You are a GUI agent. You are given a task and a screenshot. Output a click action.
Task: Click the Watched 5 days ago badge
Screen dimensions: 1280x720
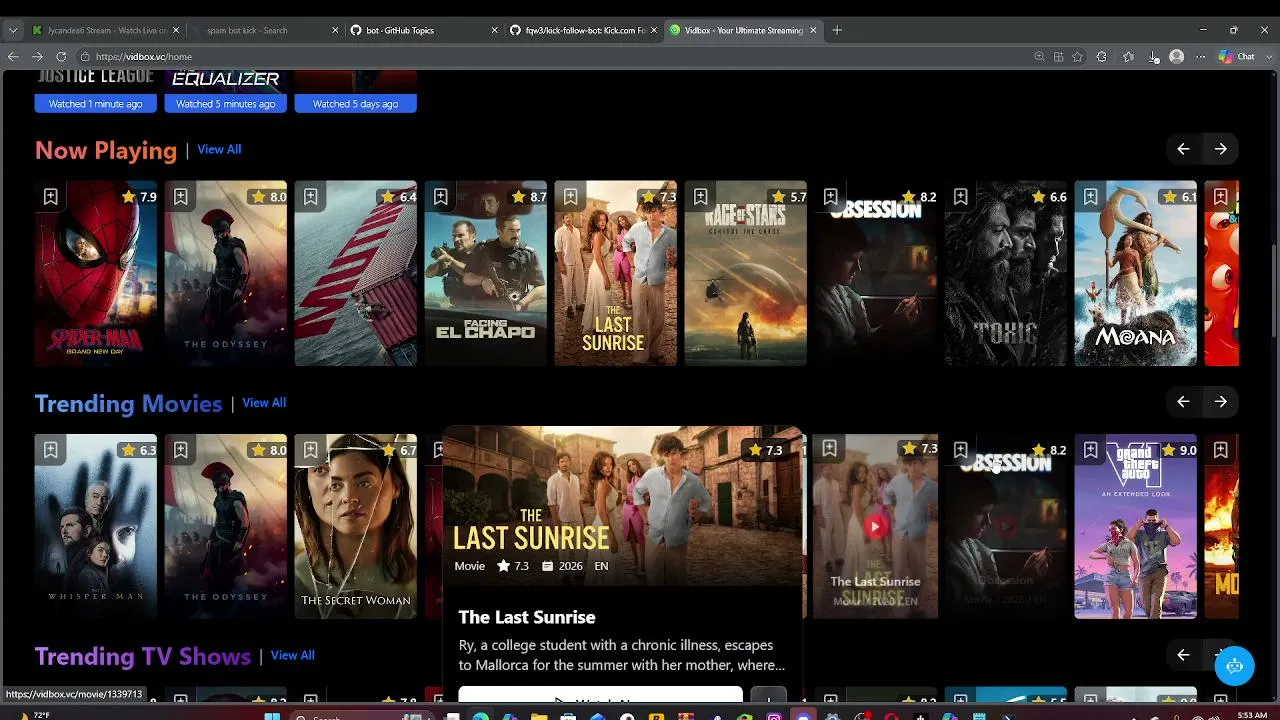tap(356, 104)
